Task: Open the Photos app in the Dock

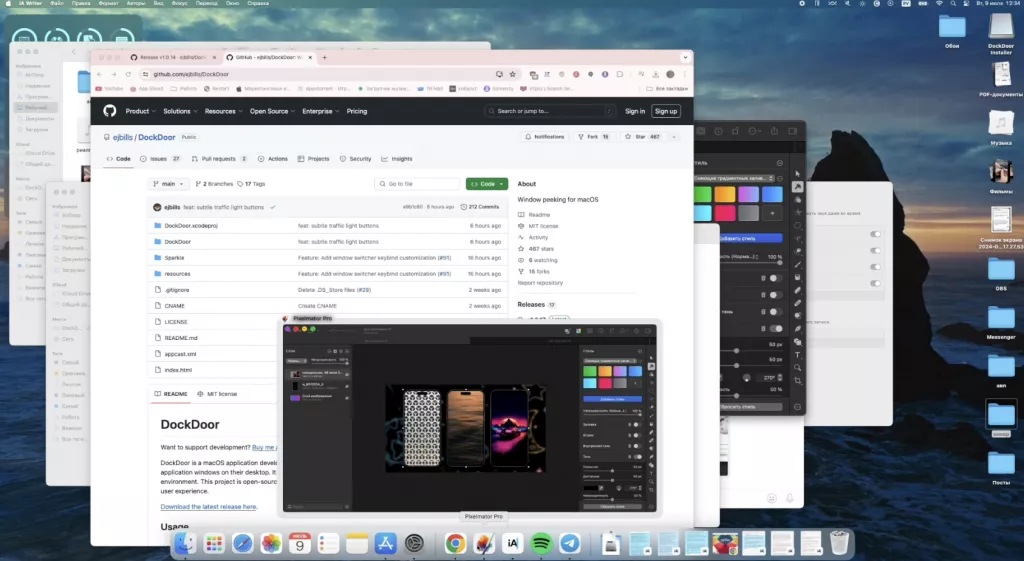Action: point(271,543)
